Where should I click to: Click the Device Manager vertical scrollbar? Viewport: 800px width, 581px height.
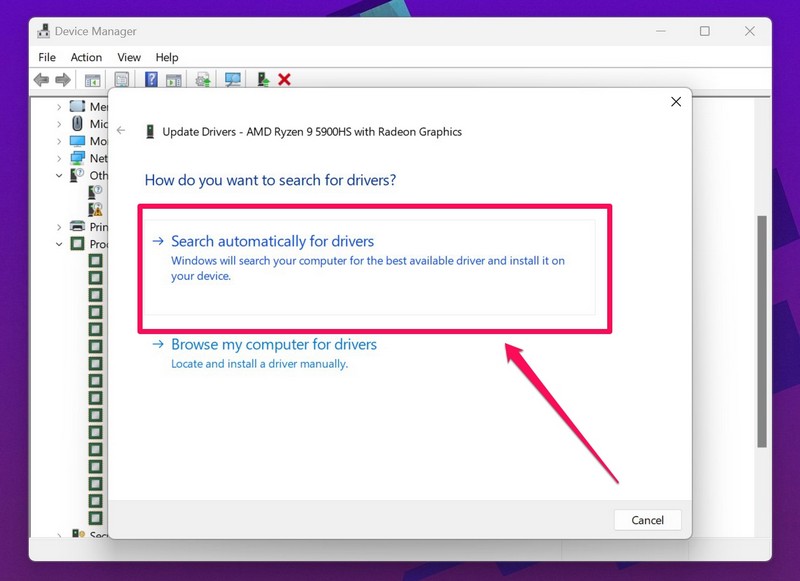pos(762,330)
